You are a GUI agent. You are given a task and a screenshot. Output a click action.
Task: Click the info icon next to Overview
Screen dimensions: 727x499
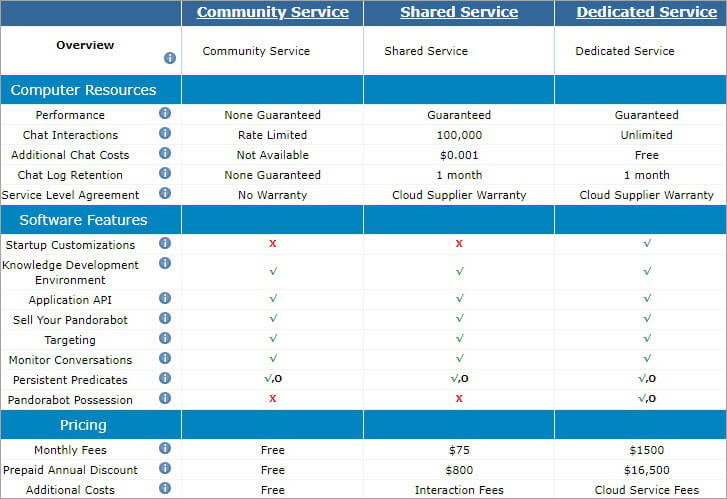(x=170, y=58)
